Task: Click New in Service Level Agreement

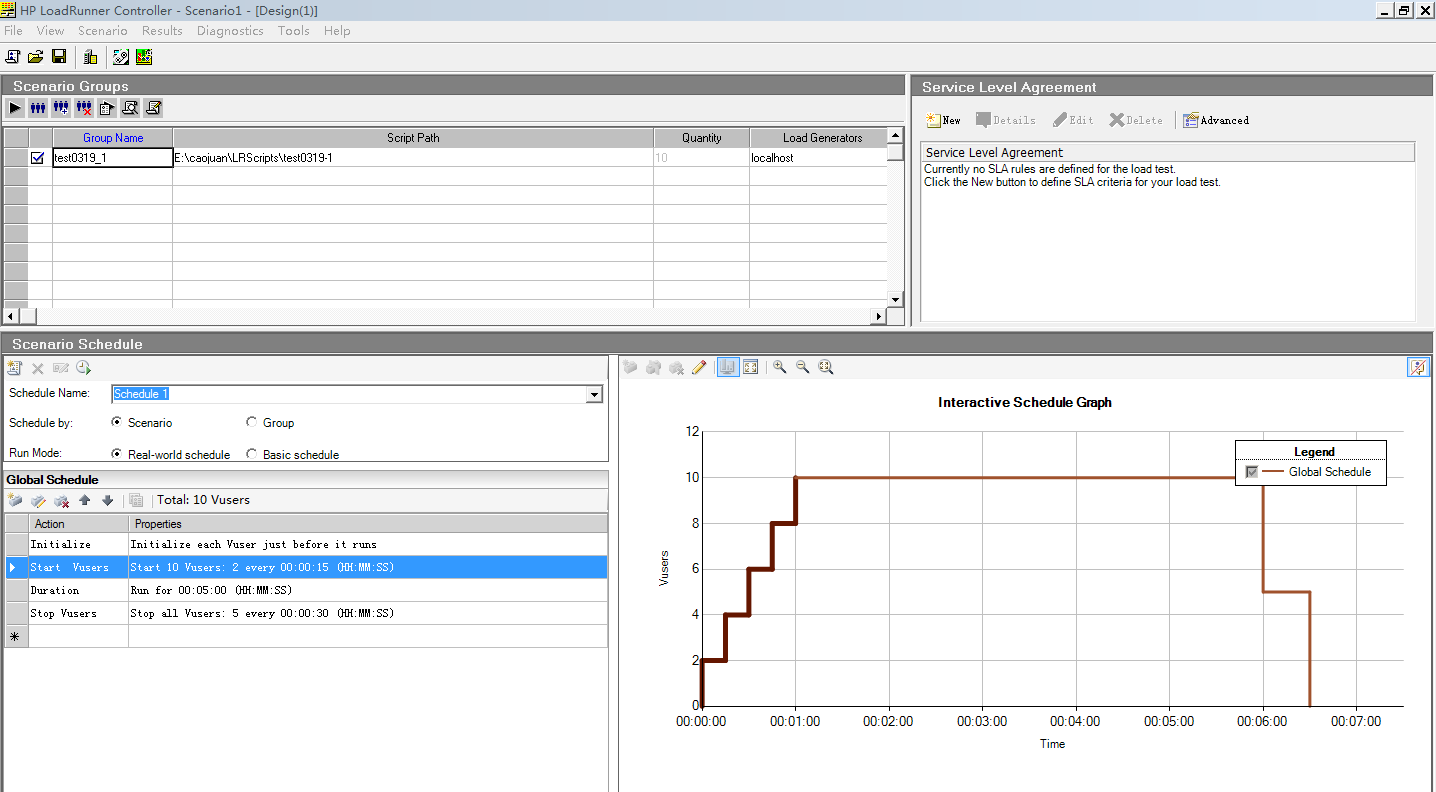Action: pos(943,120)
